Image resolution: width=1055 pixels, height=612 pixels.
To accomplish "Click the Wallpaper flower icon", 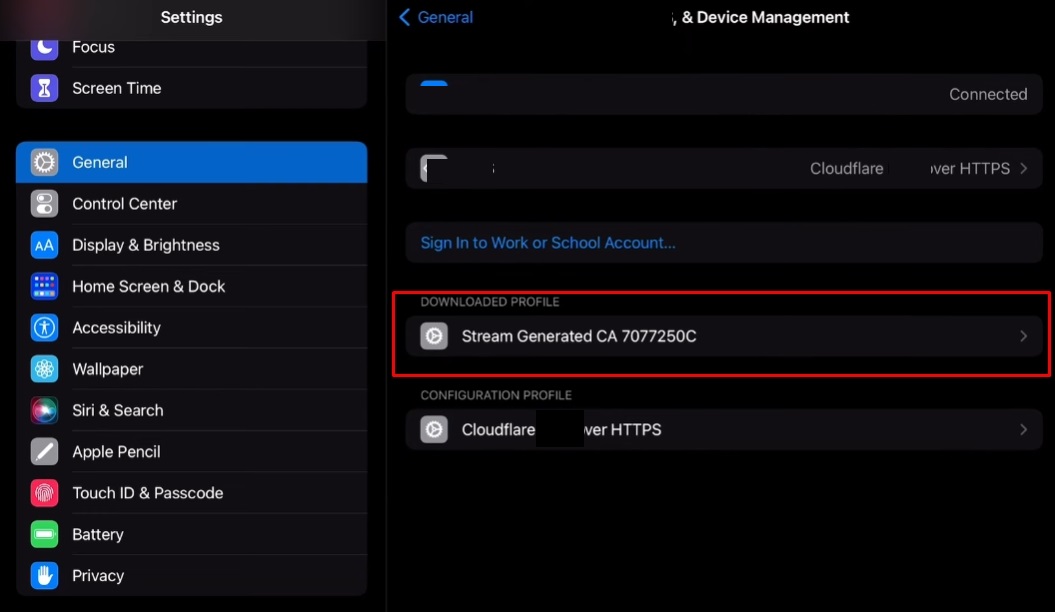I will point(44,369).
